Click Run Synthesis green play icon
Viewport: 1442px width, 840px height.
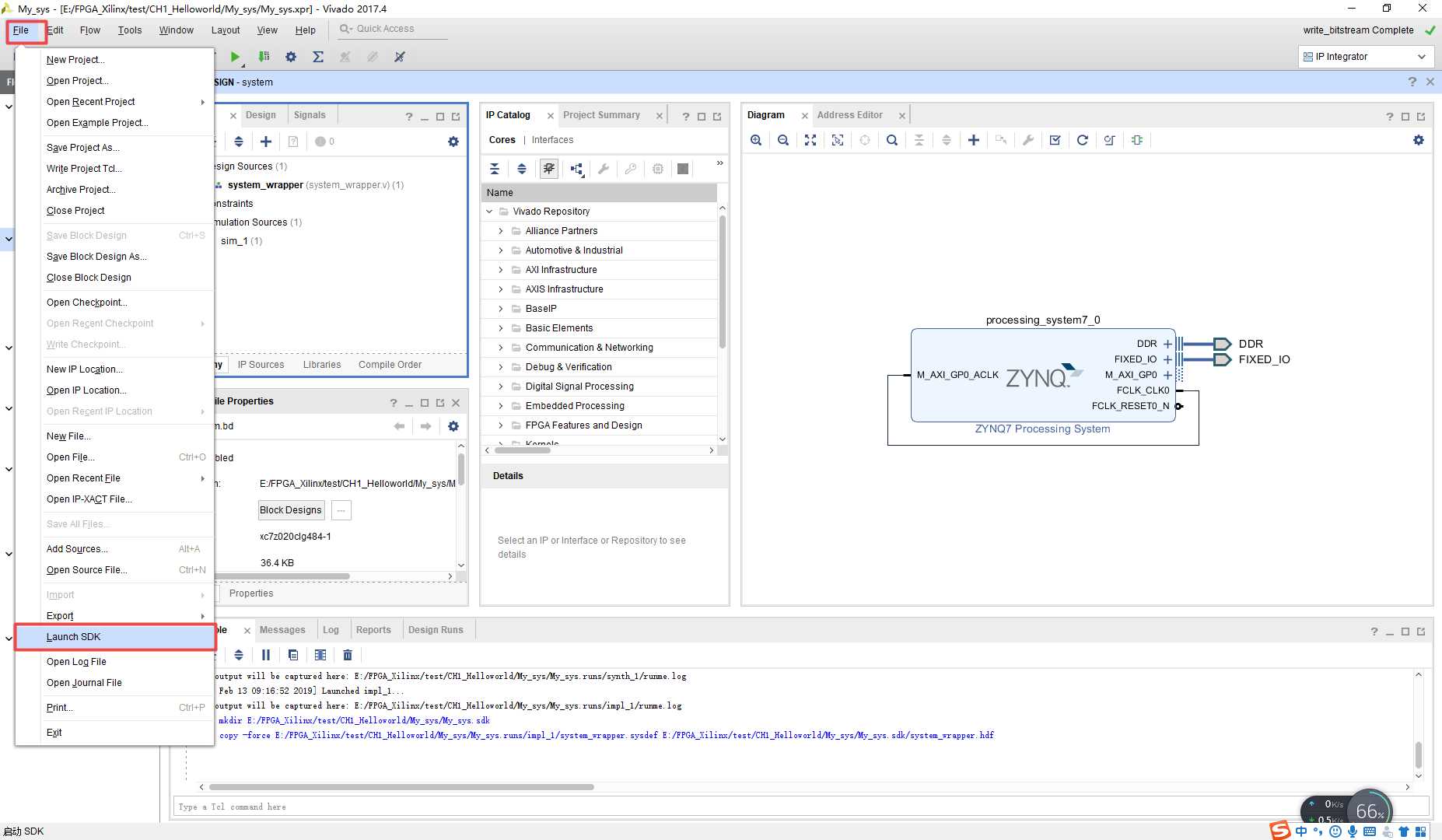click(235, 57)
